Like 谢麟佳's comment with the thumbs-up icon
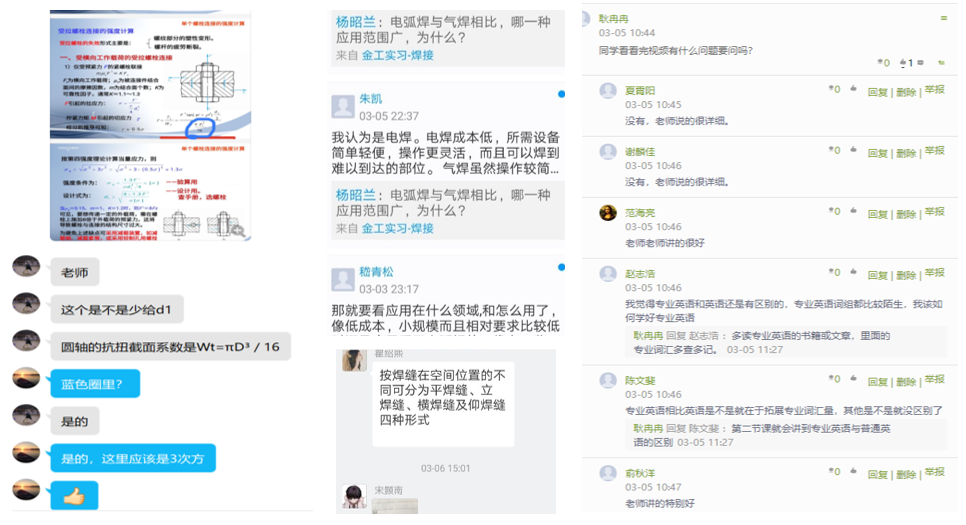The width and height of the screenshot is (966, 525). coord(852,152)
